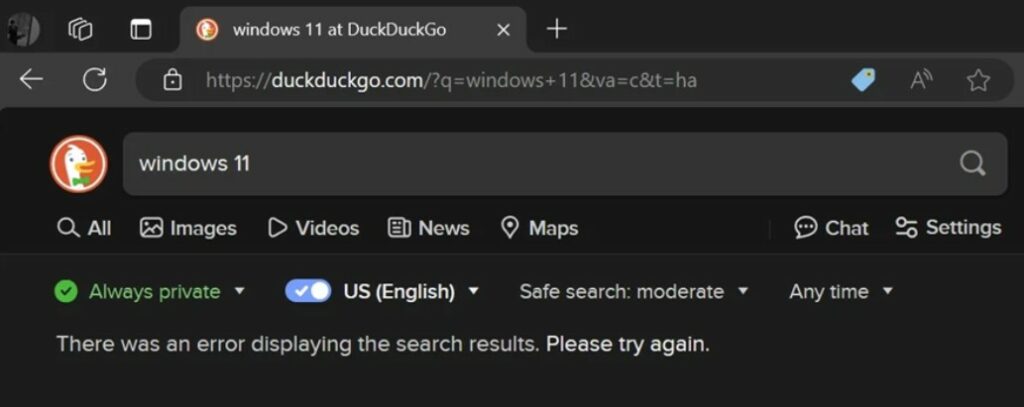The width and height of the screenshot is (1024, 407).
Task: Click the magnifier search icon in search box
Action: pyautogui.click(x=972, y=164)
